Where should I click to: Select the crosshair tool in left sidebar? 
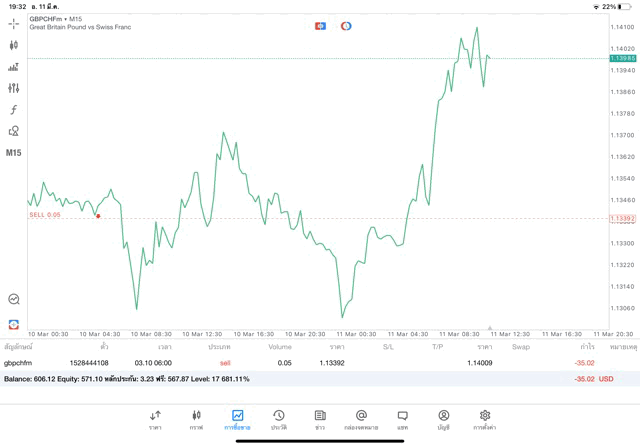click(x=14, y=23)
